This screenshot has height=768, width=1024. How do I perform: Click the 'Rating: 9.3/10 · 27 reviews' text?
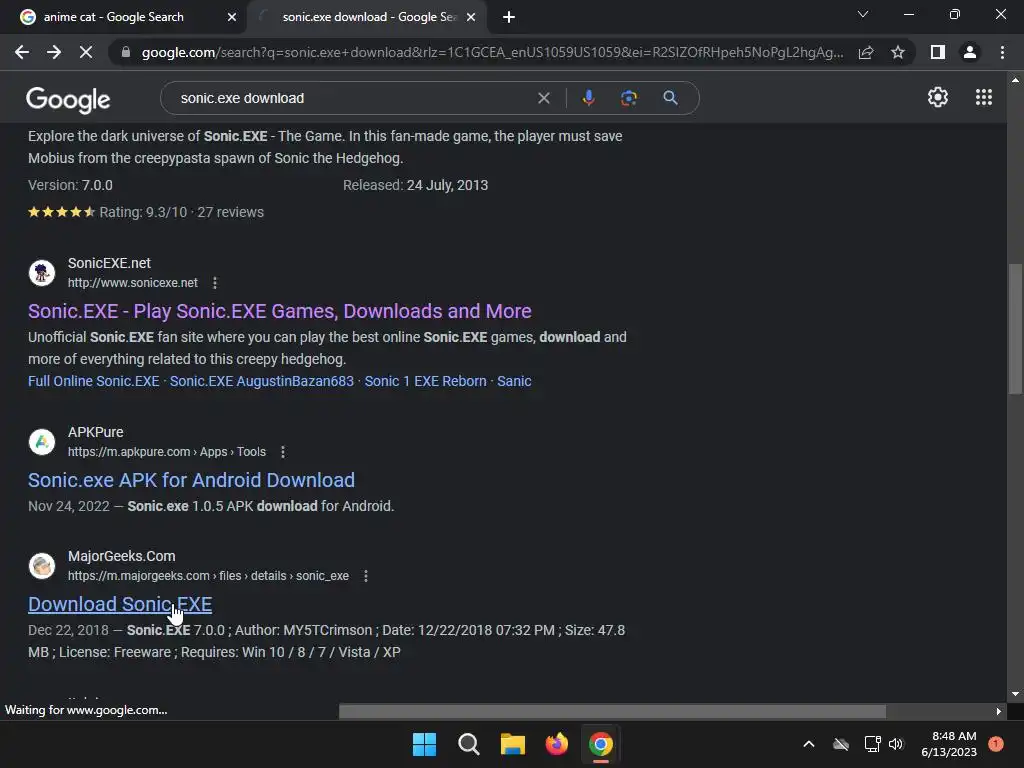coord(182,212)
